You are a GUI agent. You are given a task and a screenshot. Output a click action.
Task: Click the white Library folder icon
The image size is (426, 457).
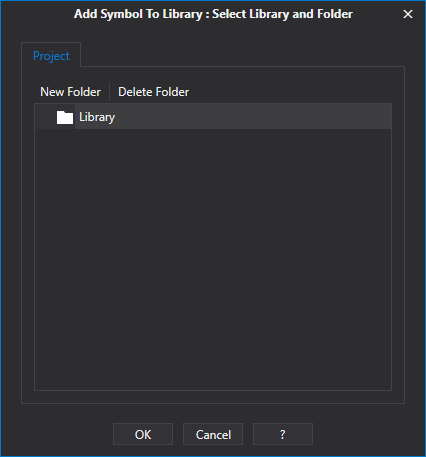pyautogui.click(x=65, y=117)
